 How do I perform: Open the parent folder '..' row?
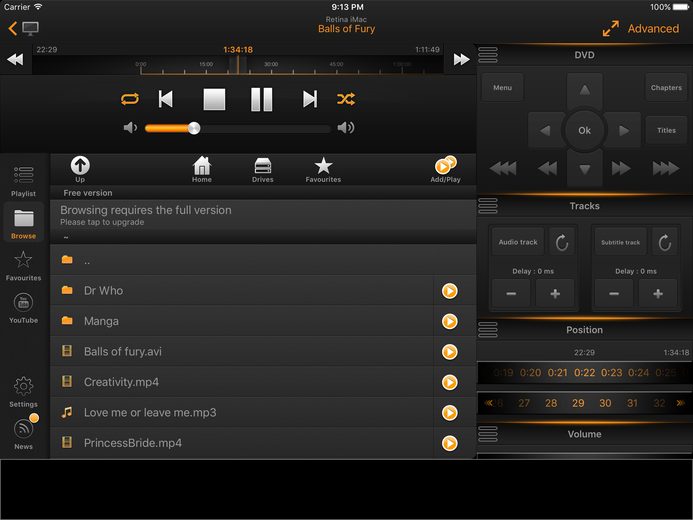263,260
